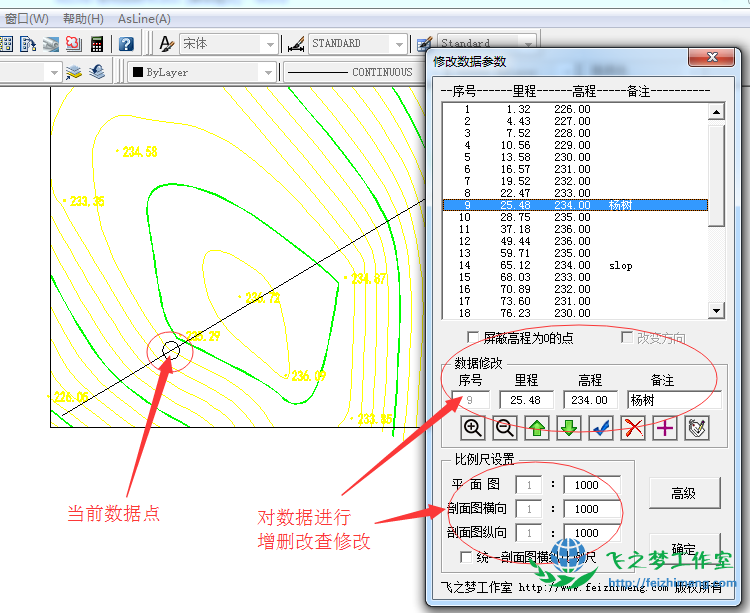The image size is (750, 613).
Task: Select list row 4 with 10.56 229.00
Action: 575,145
